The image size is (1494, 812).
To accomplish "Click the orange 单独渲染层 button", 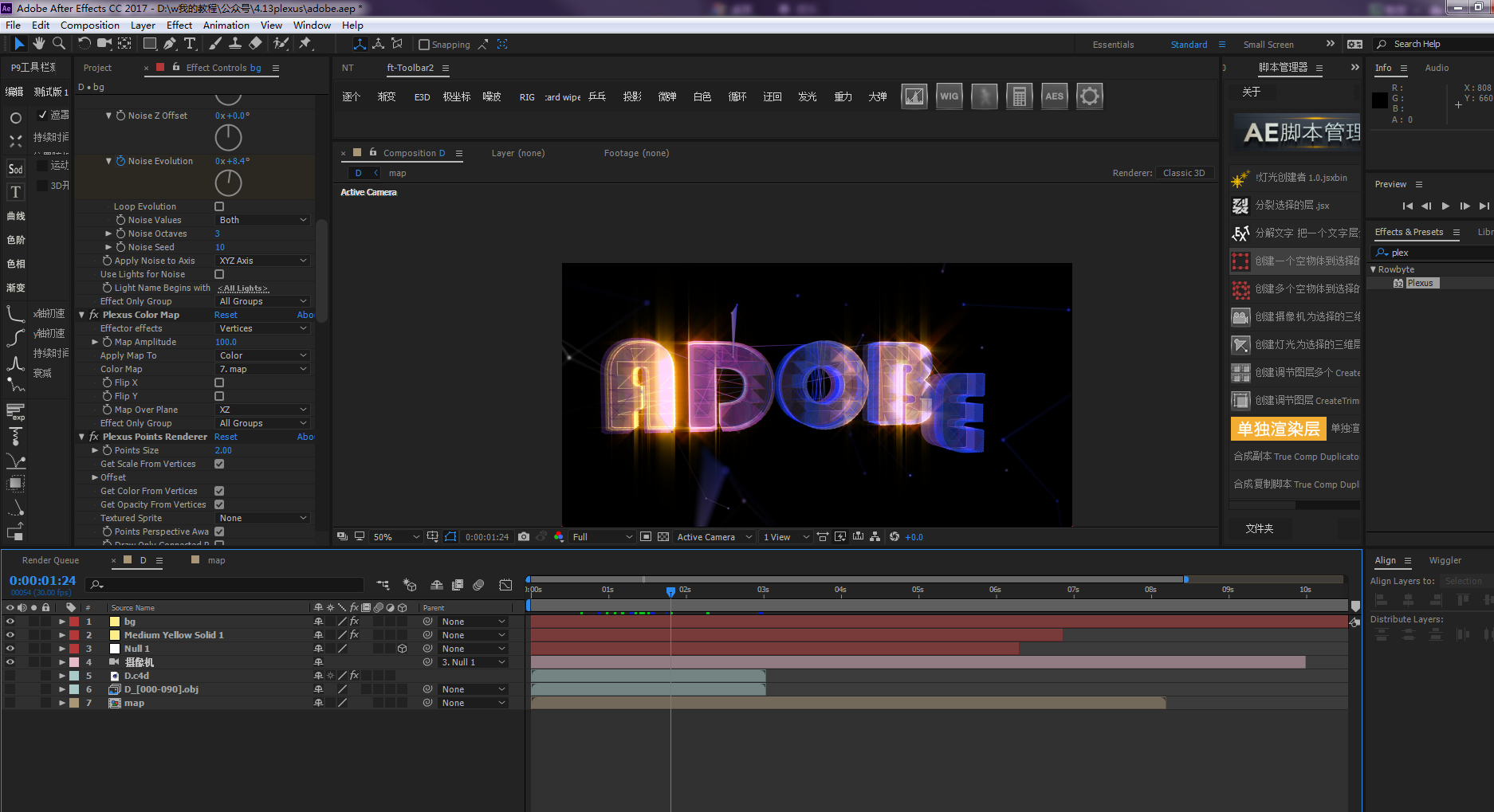I will click(x=1278, y=429).
